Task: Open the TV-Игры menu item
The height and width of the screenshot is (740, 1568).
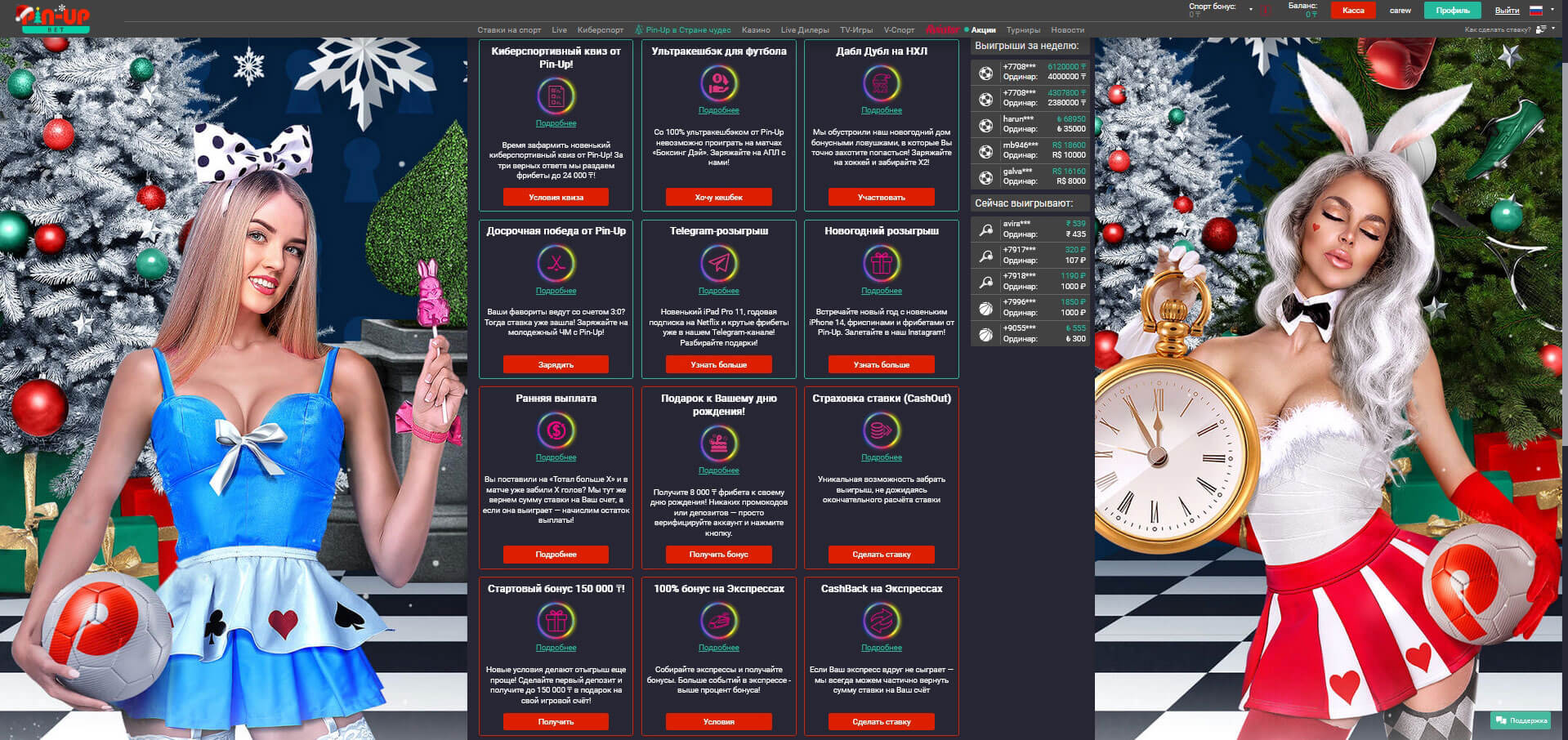Action: (856, 30)
